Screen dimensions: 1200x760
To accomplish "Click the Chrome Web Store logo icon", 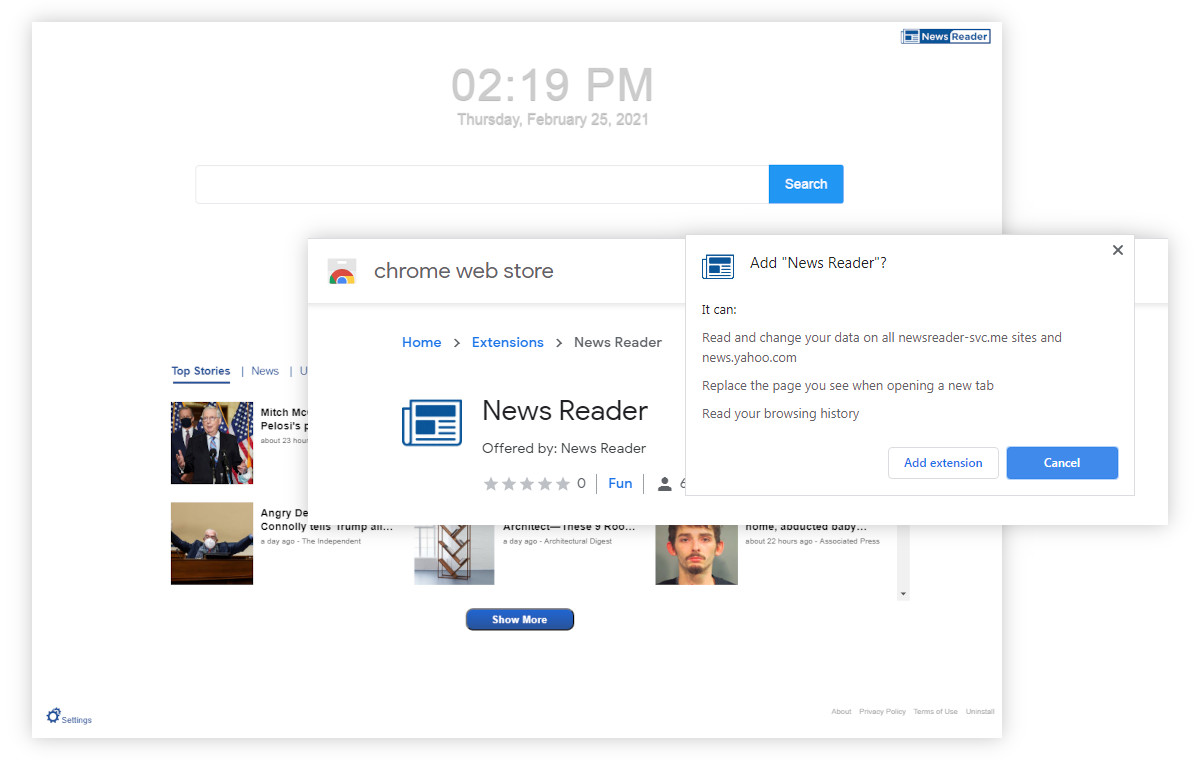I will point(342,270).
